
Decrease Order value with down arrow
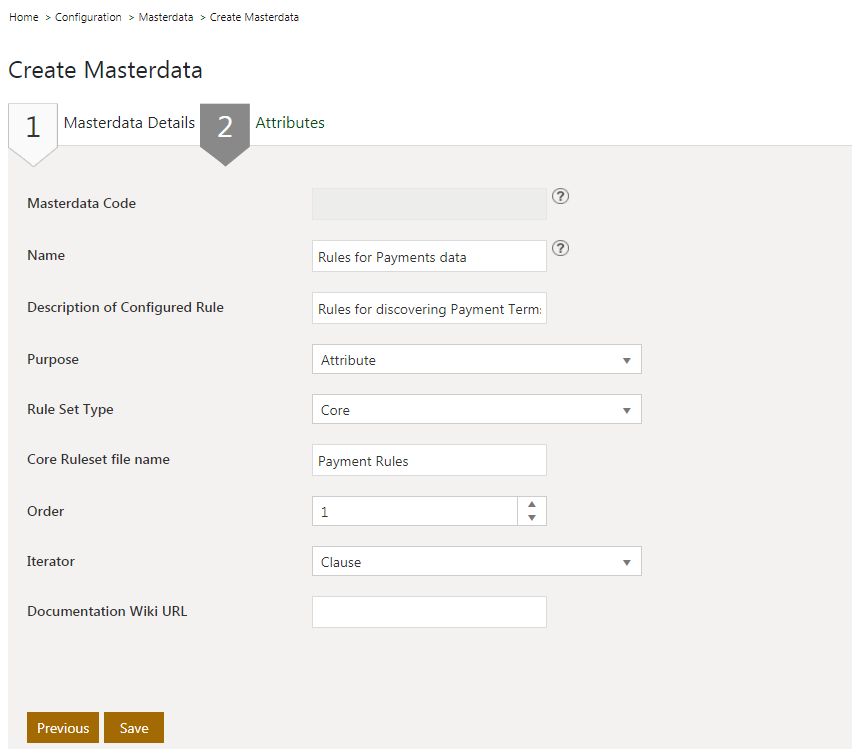(x=532, y=518)
